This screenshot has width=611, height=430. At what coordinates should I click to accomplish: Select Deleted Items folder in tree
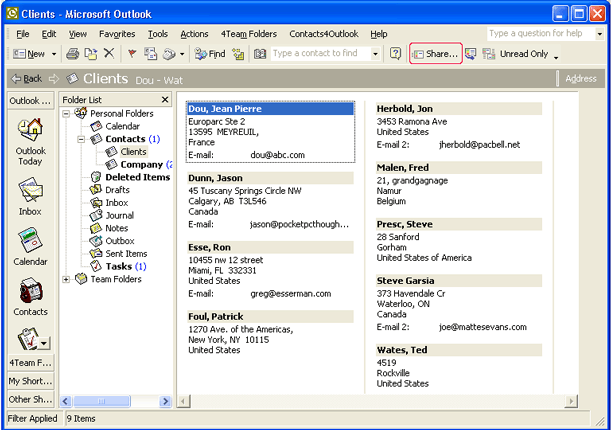(137, 177)
